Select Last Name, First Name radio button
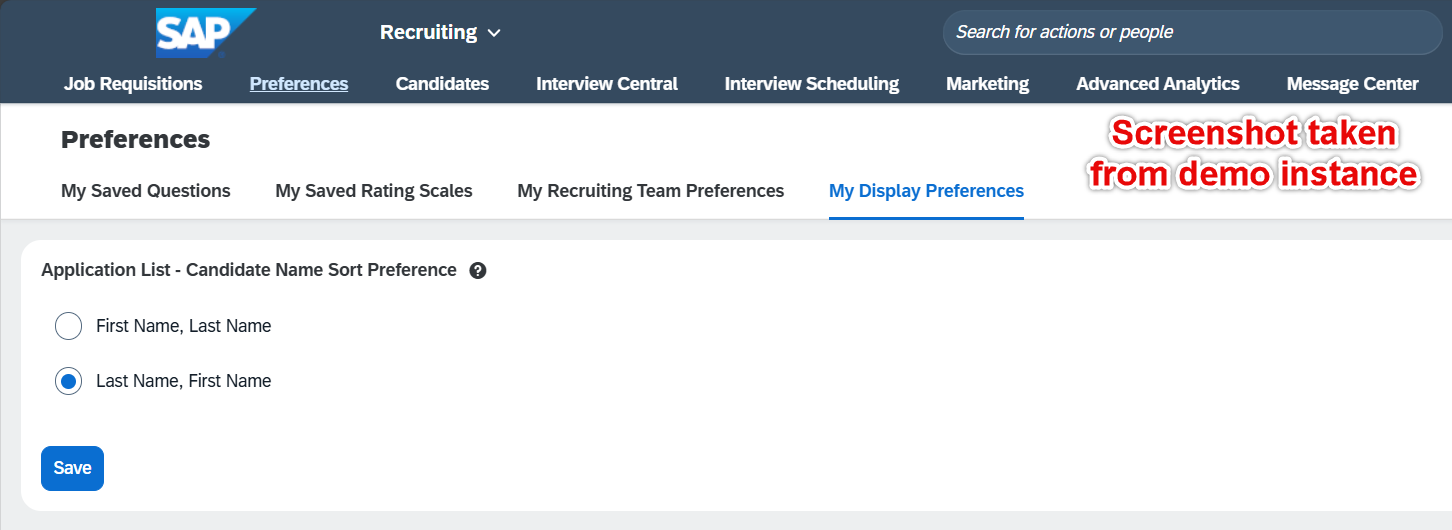The height and width of the screenshot is (530, 1452). [68, 381]
